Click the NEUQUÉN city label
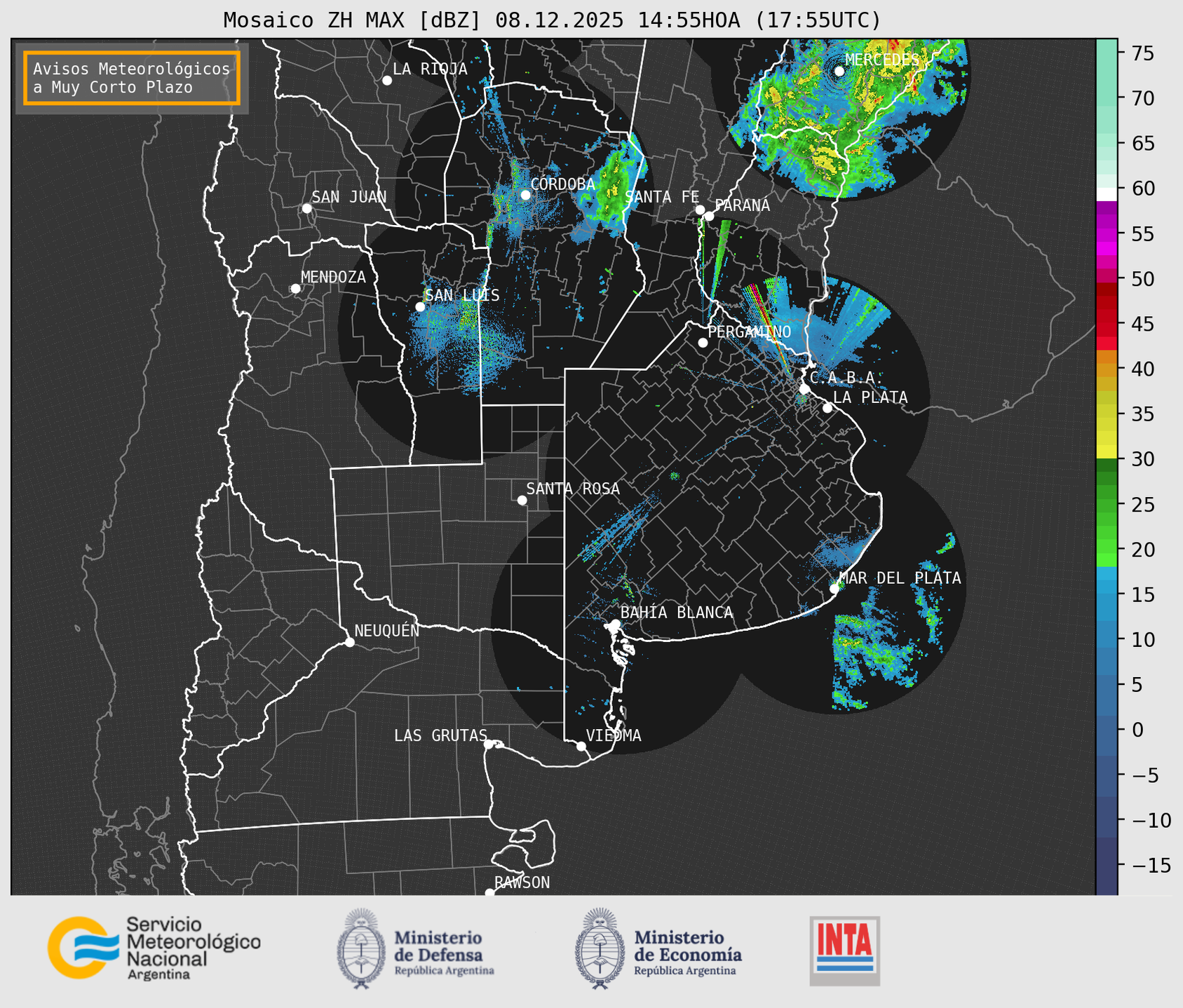The image size is (1183, 1008). tap(387, 630)
